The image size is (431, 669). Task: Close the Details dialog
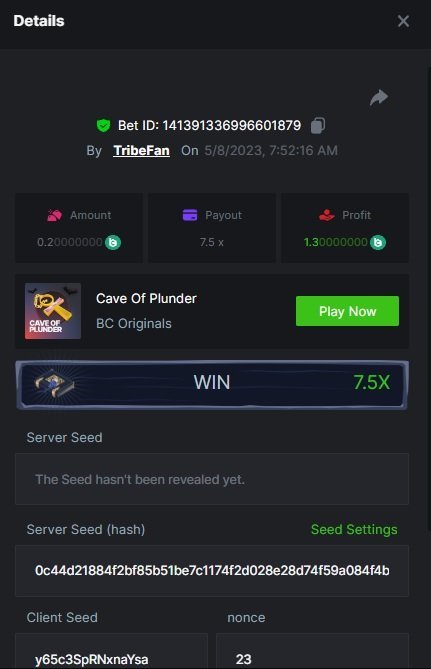(x=403, y=21)
